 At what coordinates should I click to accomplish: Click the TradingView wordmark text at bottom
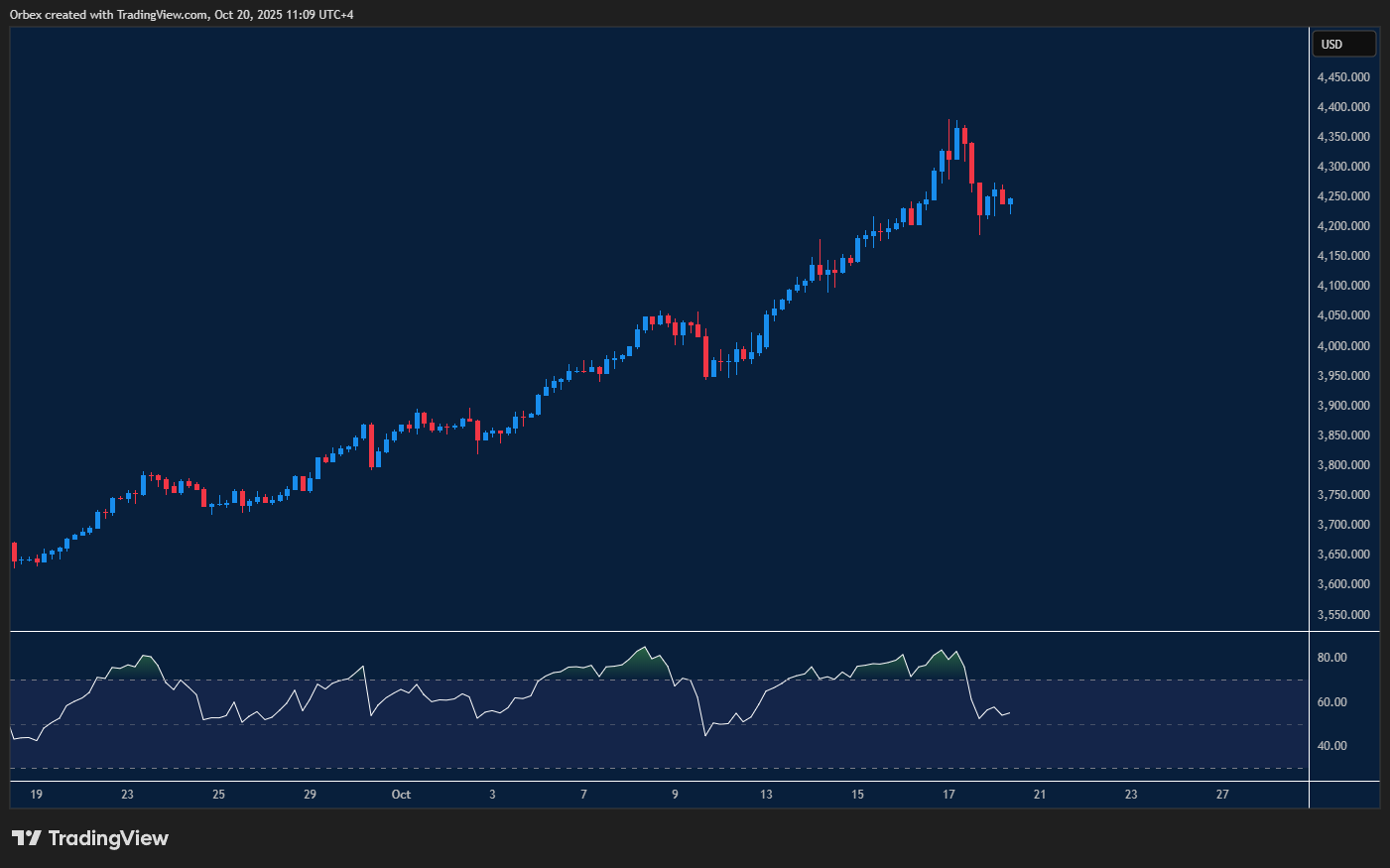(x=108, y=838)
